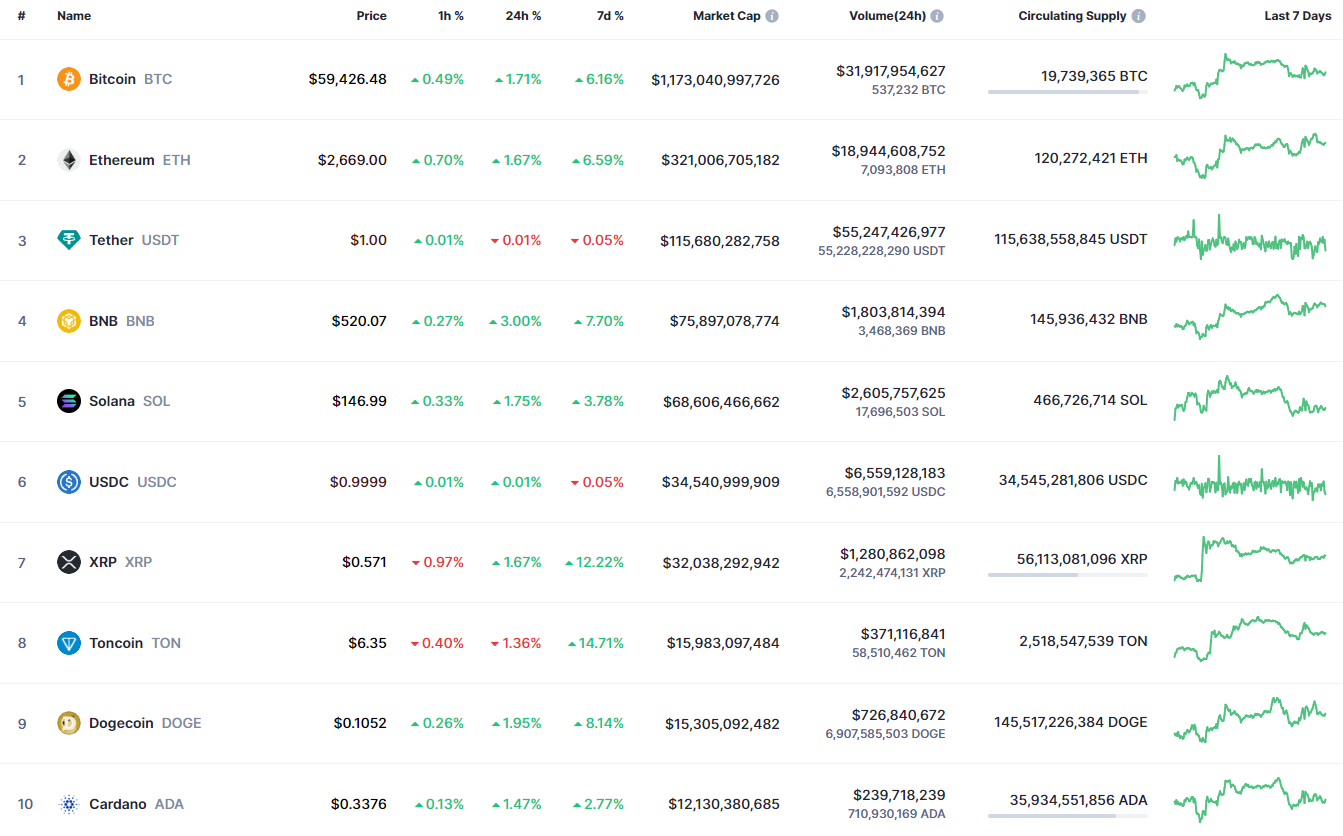The image size is (1343, 836).
Task: Open the Market Cap info icon
Action: tap(772, 16)
